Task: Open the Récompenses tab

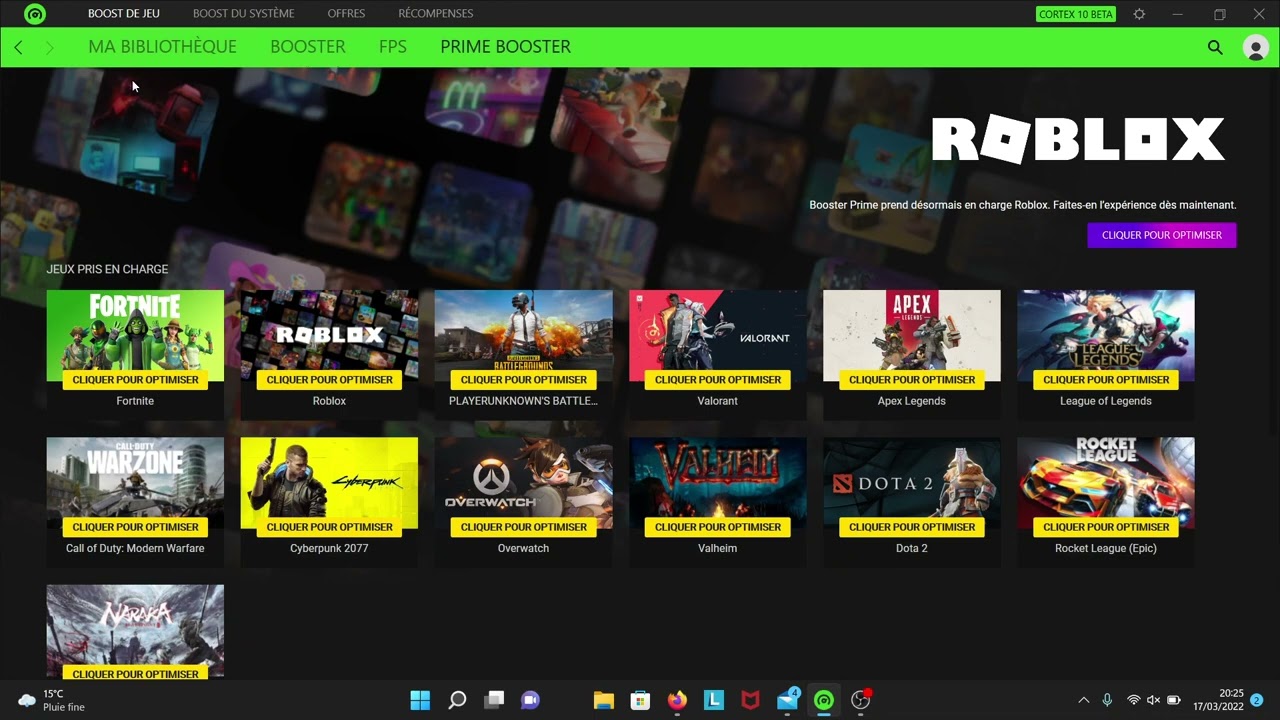Action: 436,14
